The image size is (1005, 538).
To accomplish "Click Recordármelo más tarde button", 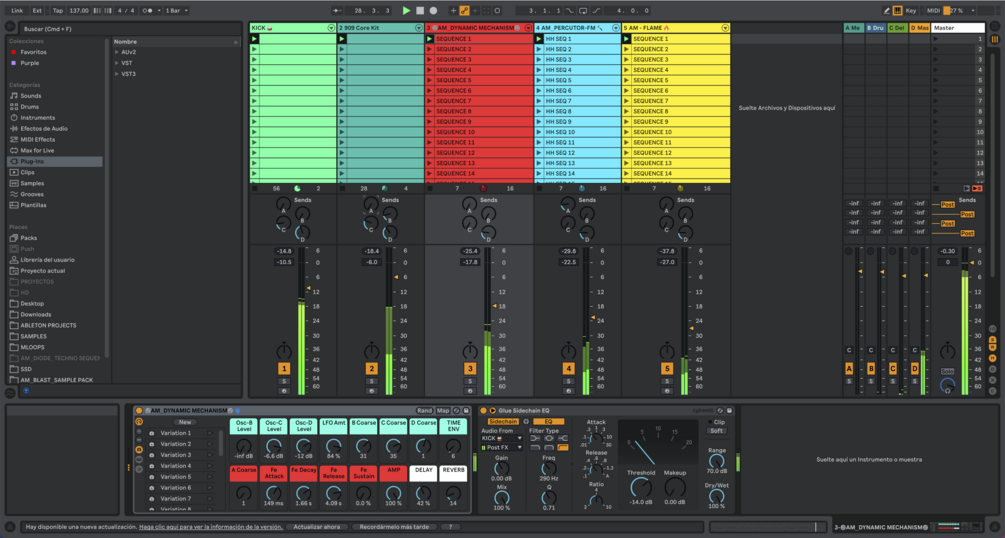I will [x=394, y=527].
